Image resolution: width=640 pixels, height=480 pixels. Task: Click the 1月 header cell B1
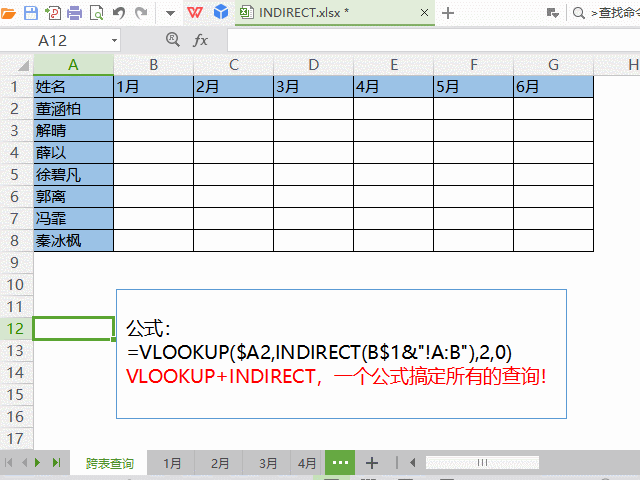pos(153,87)
